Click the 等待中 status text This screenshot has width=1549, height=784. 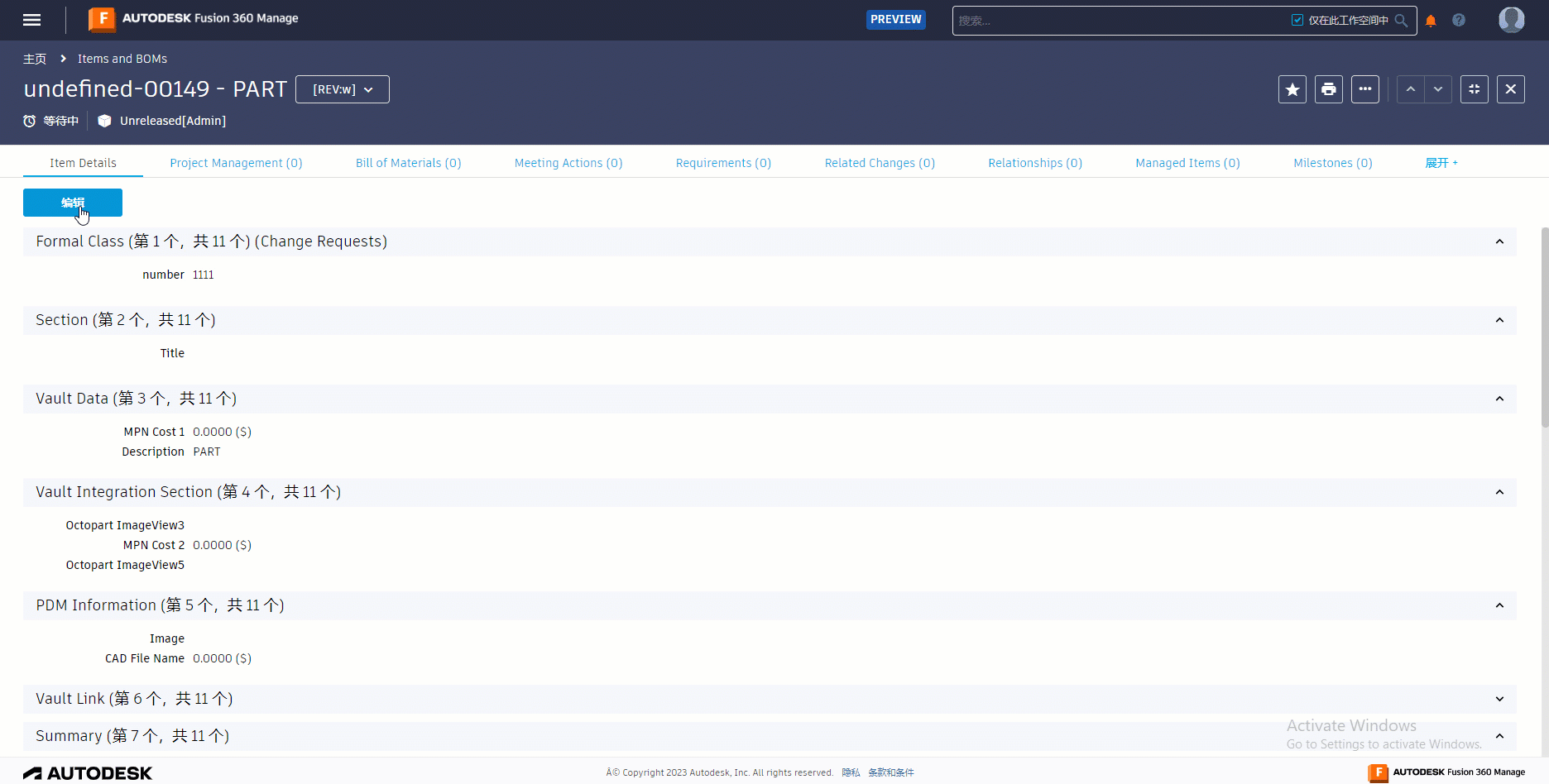tap(61, 121)
